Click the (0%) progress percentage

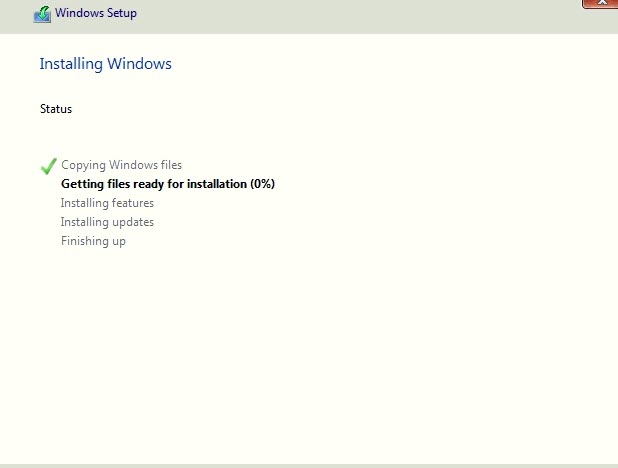point(262,184)
